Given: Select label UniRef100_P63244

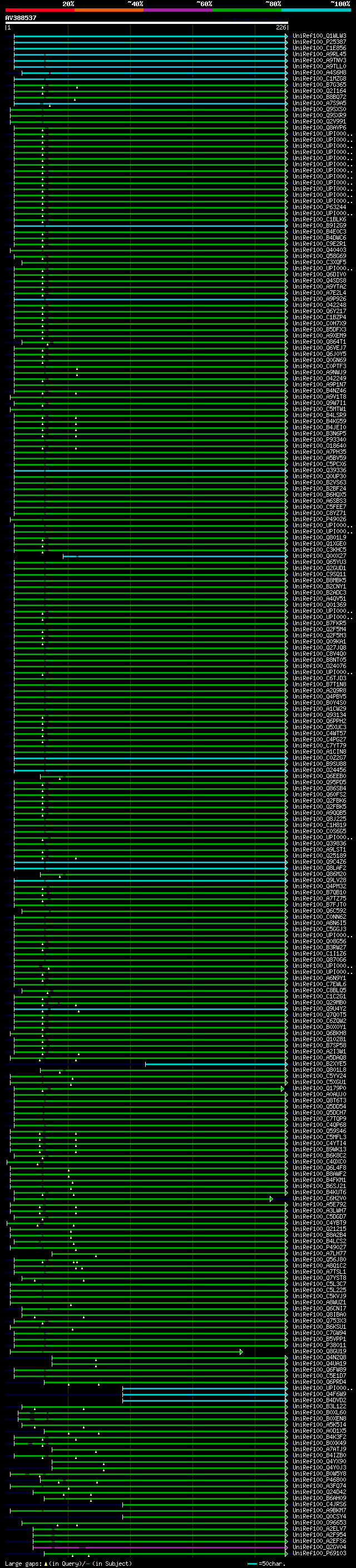Looking at the screenshot, I should (x=319, y=207).
